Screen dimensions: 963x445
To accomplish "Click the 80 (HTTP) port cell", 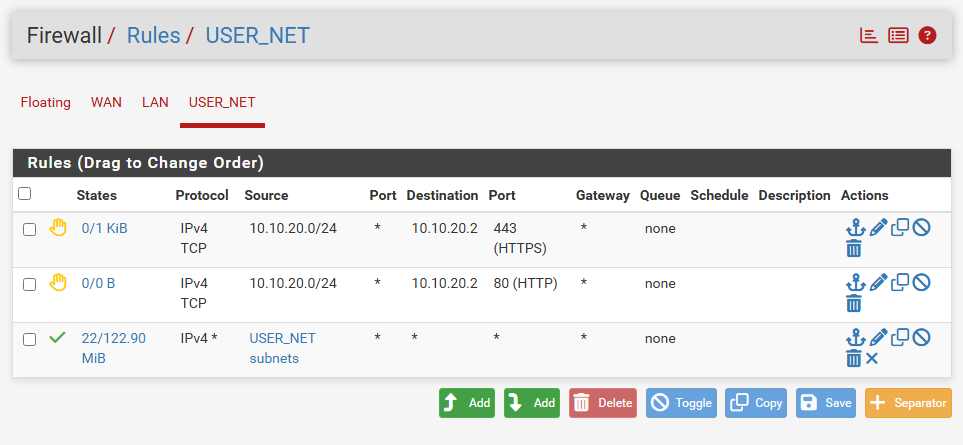I will [525, 284].
